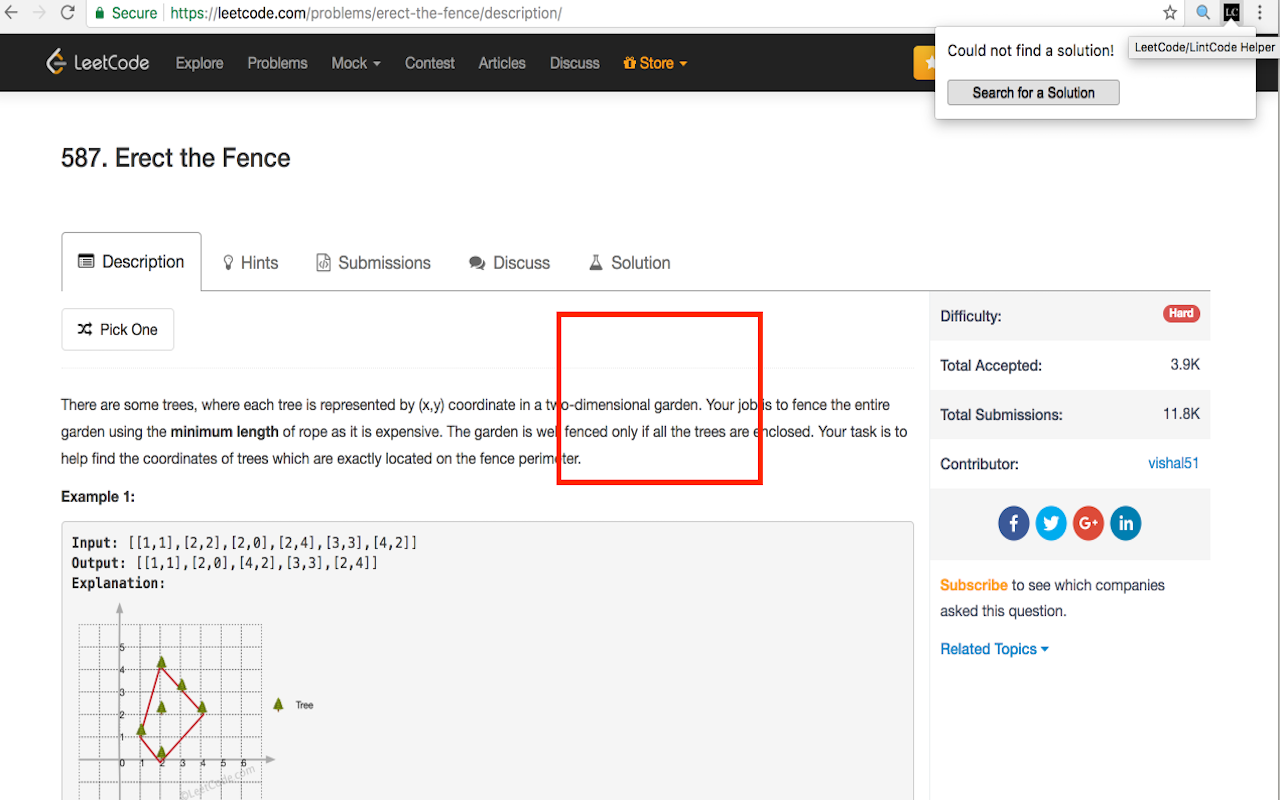Viewport: 1280px width, 800px height.
Task: Click the Facebook share icon
Action: coord(1013,523)
